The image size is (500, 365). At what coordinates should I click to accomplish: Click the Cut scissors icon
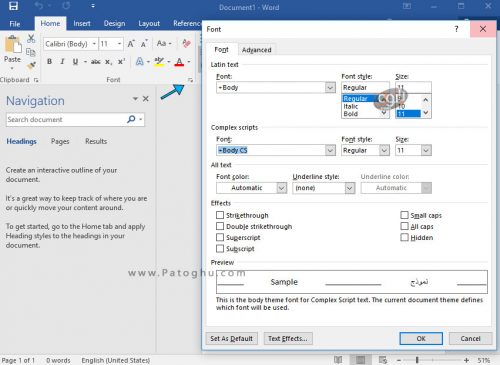tap(31, 39)
